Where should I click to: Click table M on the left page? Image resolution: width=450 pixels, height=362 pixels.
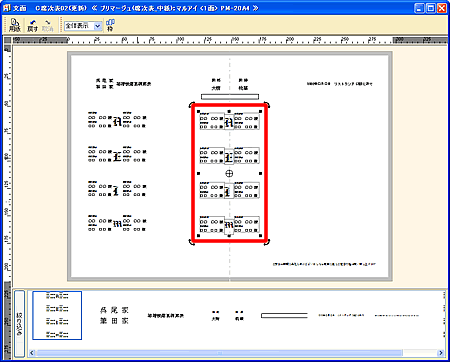(x=117, y=223)
